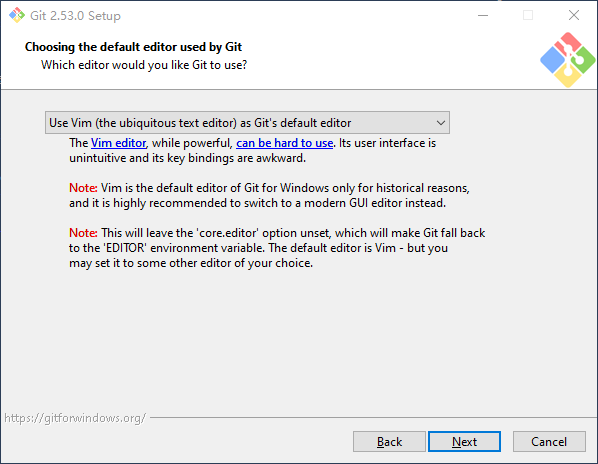Click the first red Note label about Vim history
The width and height of the screenshot is (598, 464).
click(83, 188)
